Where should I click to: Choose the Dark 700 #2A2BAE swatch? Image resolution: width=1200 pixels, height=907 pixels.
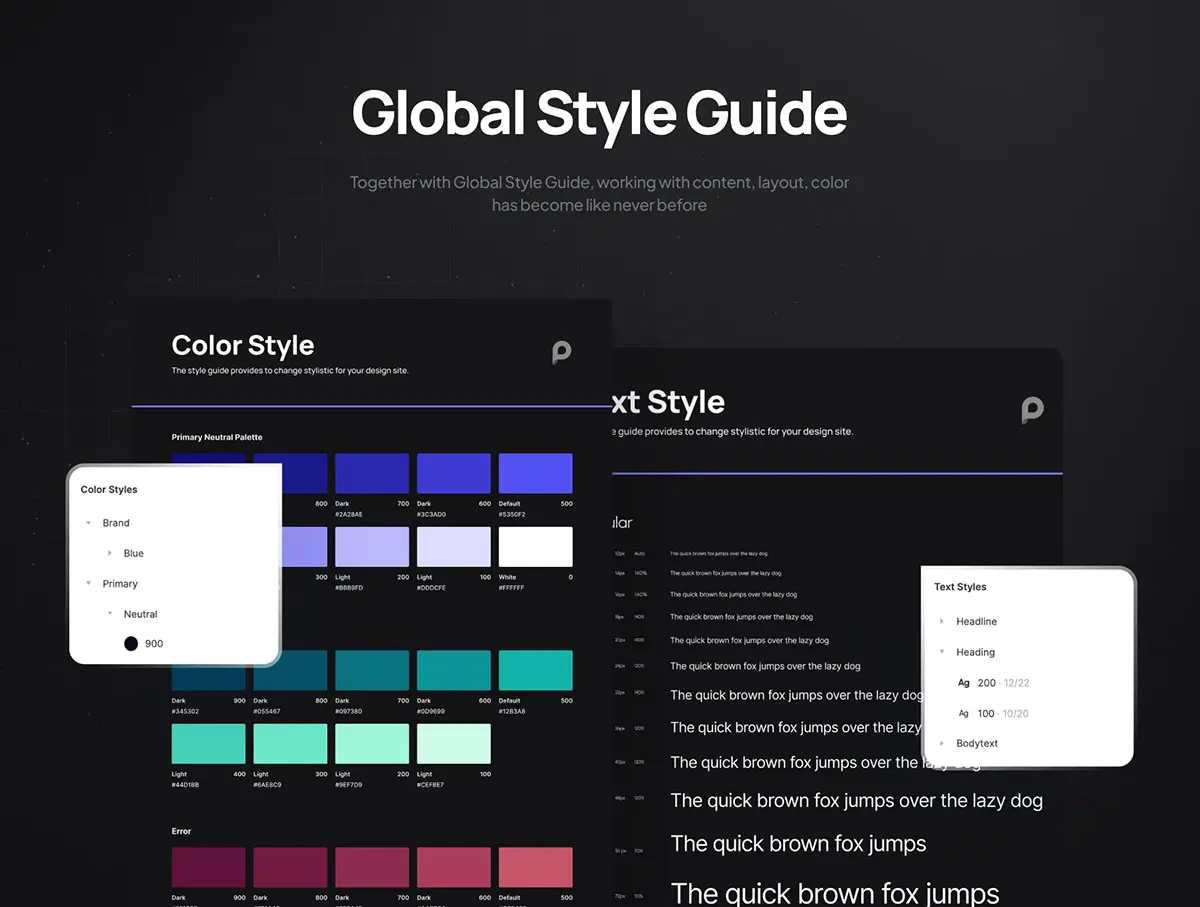click(372, 473)
